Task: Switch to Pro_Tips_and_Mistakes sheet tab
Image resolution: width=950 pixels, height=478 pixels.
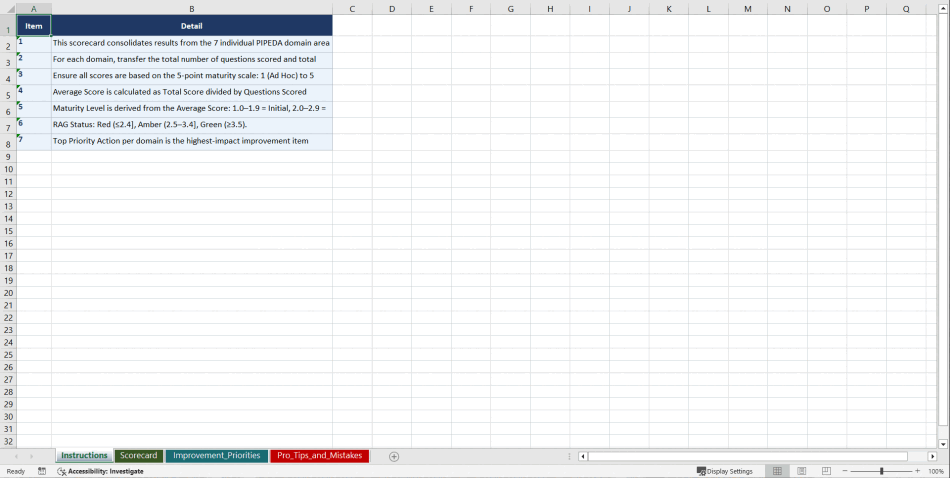Action: point(319,456)
